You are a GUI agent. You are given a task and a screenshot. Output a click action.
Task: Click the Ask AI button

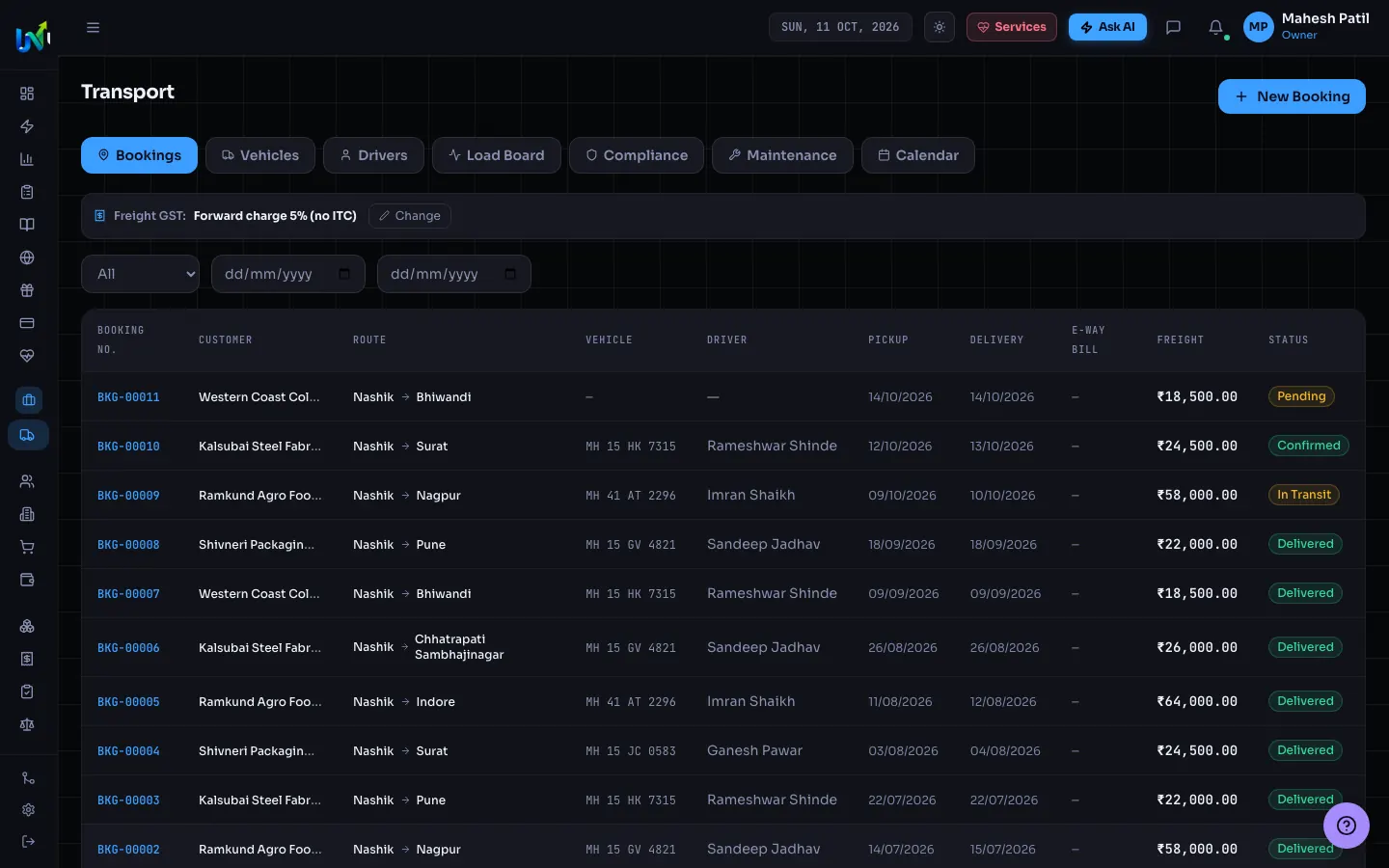1107,27
